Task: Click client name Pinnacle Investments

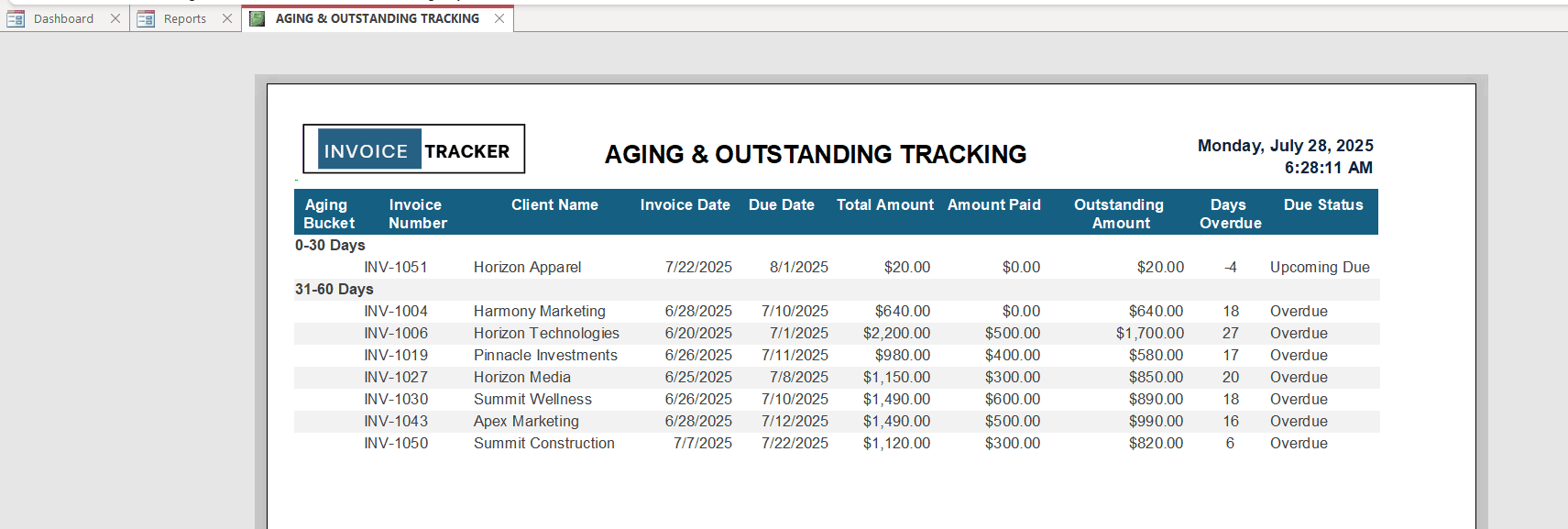Action: pyautogui.click(x=545, y=355)
